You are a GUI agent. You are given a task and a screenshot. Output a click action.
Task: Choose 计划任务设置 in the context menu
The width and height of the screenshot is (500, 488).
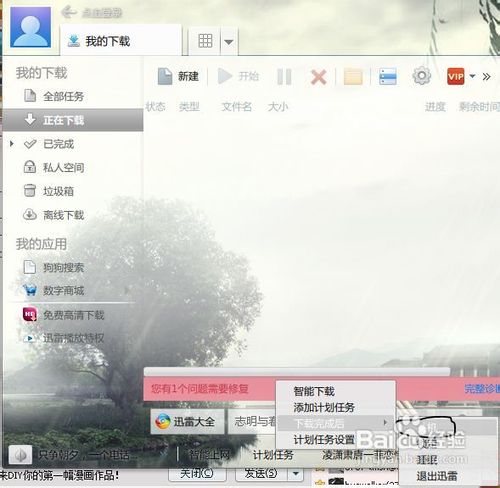tap(336, 440)
